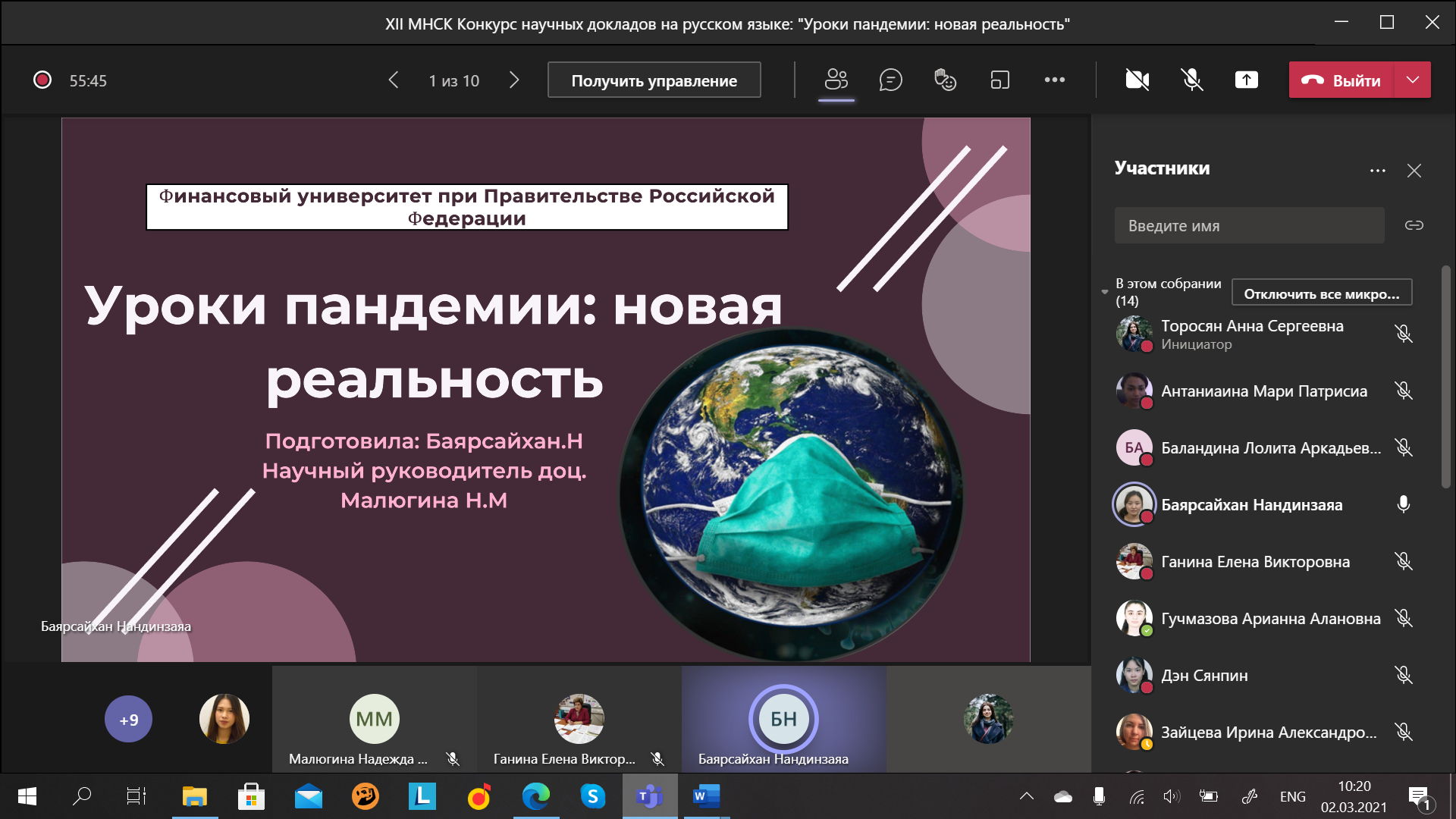The width and height of the screenshot is (1456, 819).
Task: Select participant Антаниаина Мари Патрисиа
Action: click(1263, 391)
